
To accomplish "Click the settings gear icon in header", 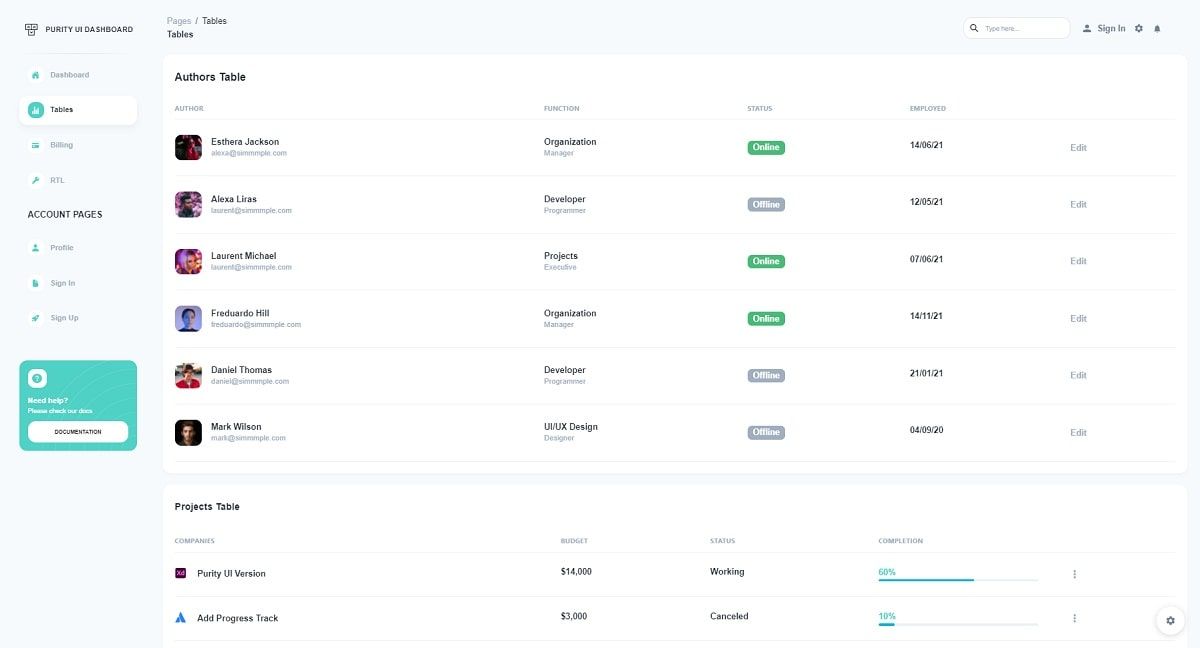I will coord(1138,28).
